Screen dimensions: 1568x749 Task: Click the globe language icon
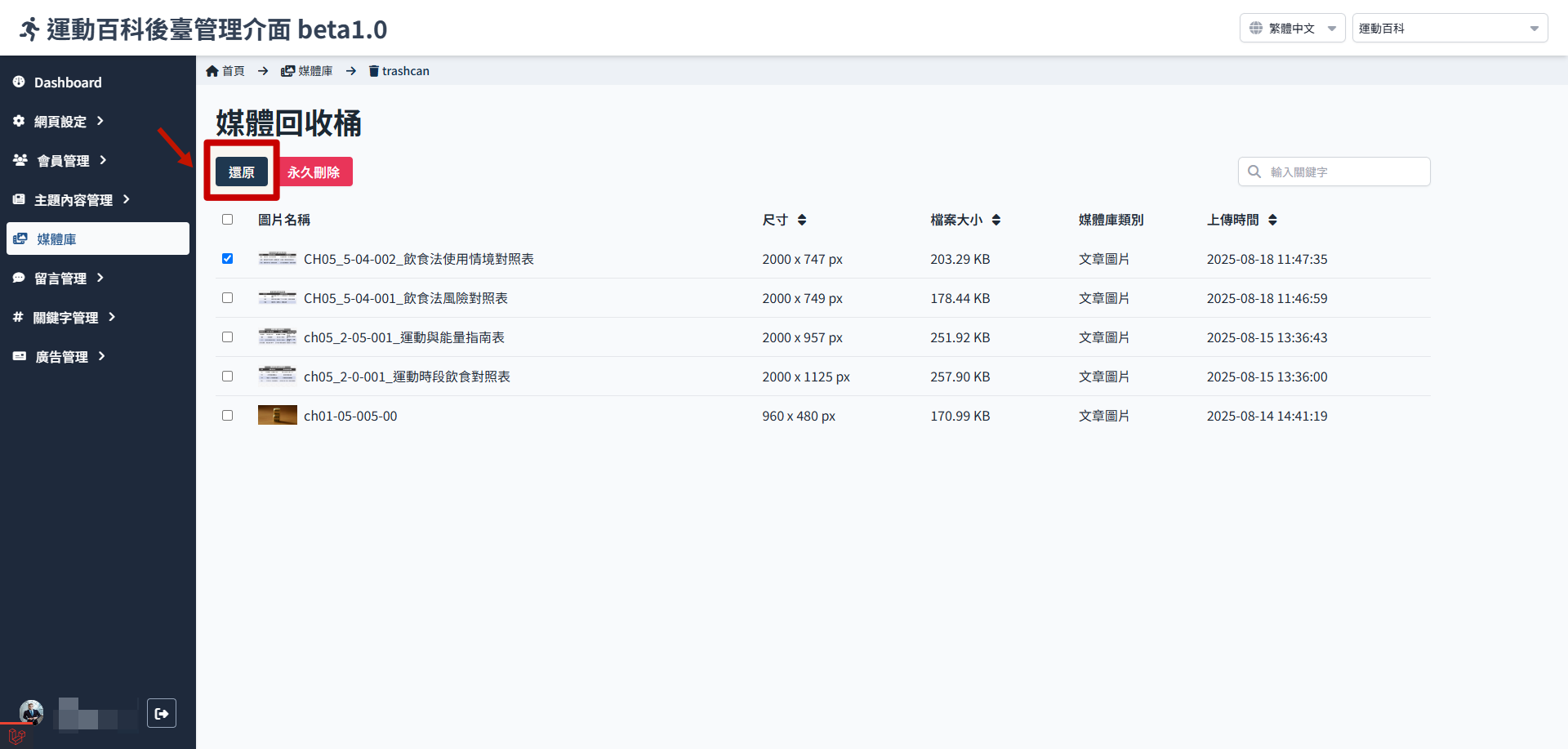click(x=1256, y=28)
